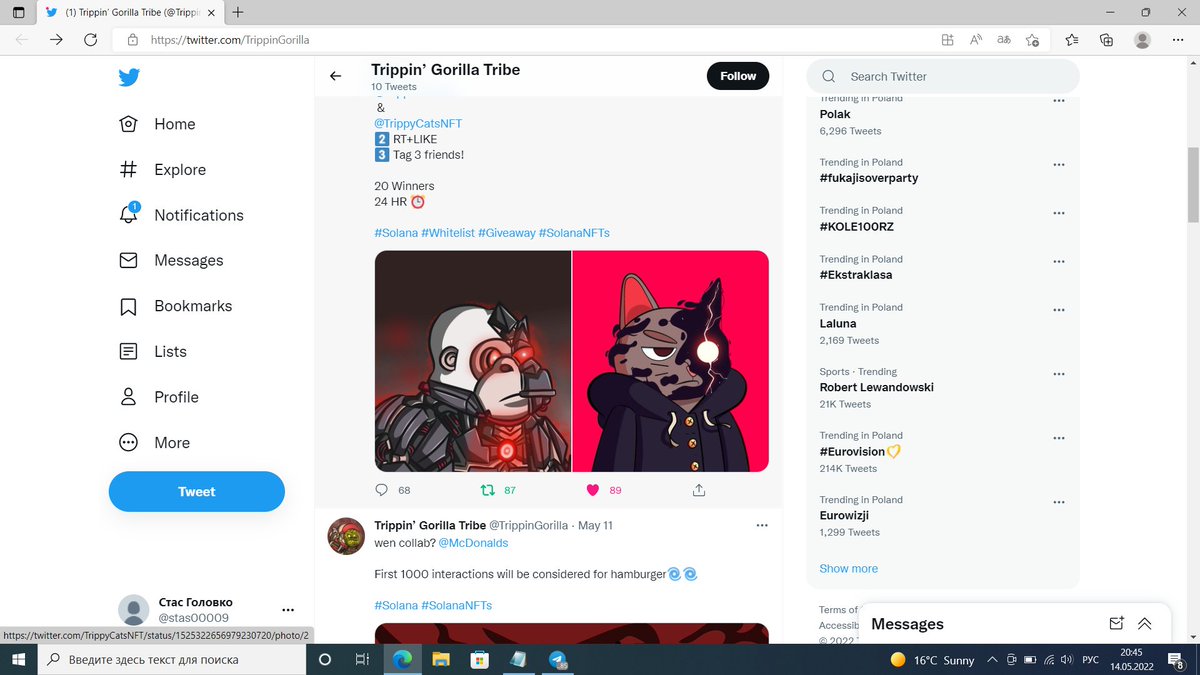The height and width of the screenshot is (675, 1200).
Task: Click the Profile person icon
Action: [x=128, y=397]
